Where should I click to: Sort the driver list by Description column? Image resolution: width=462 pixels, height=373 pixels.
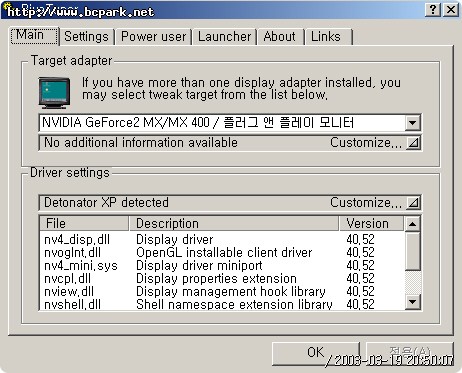[x=234, y=223]
